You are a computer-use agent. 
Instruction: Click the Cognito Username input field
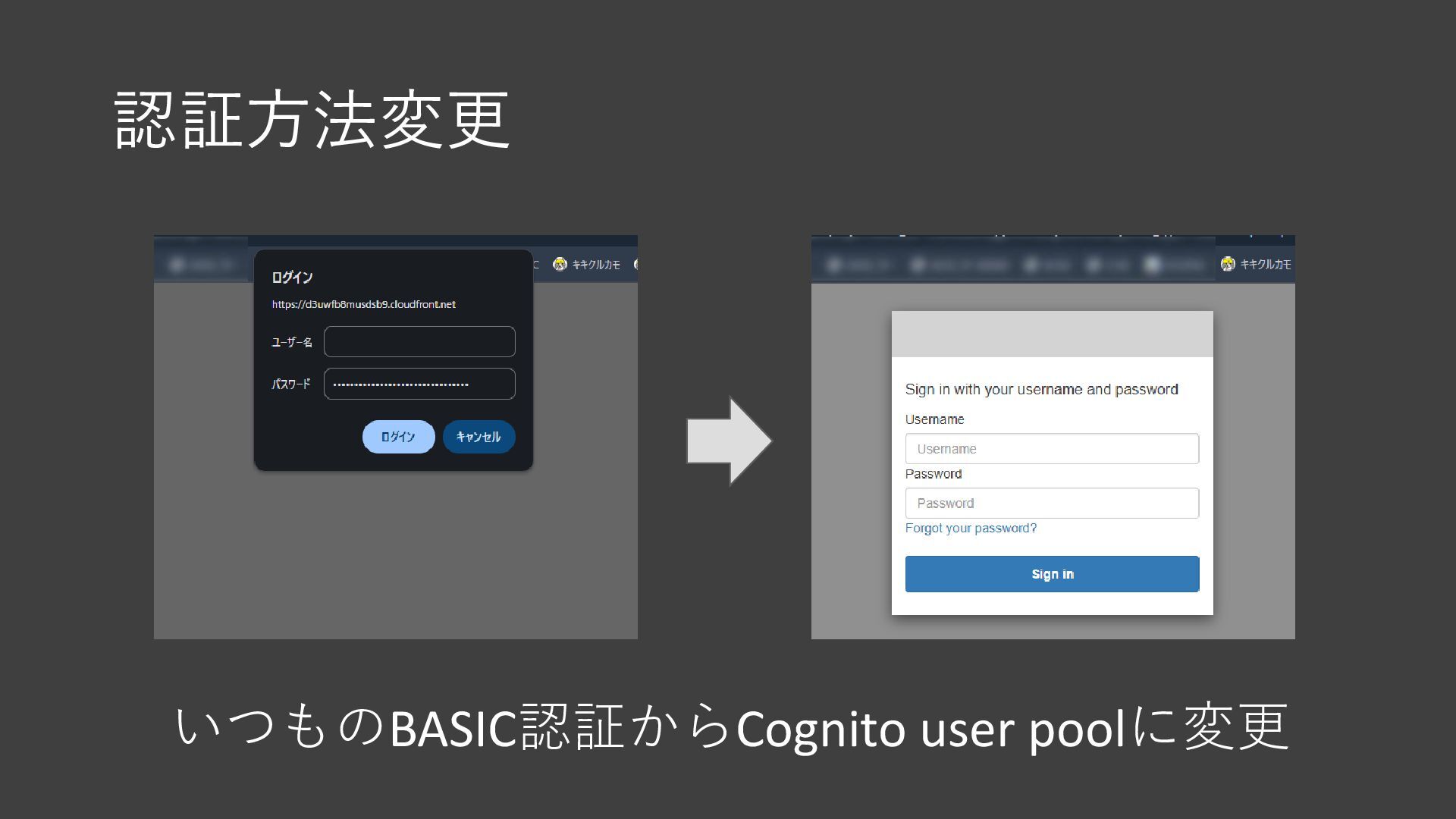(1052, 449)
